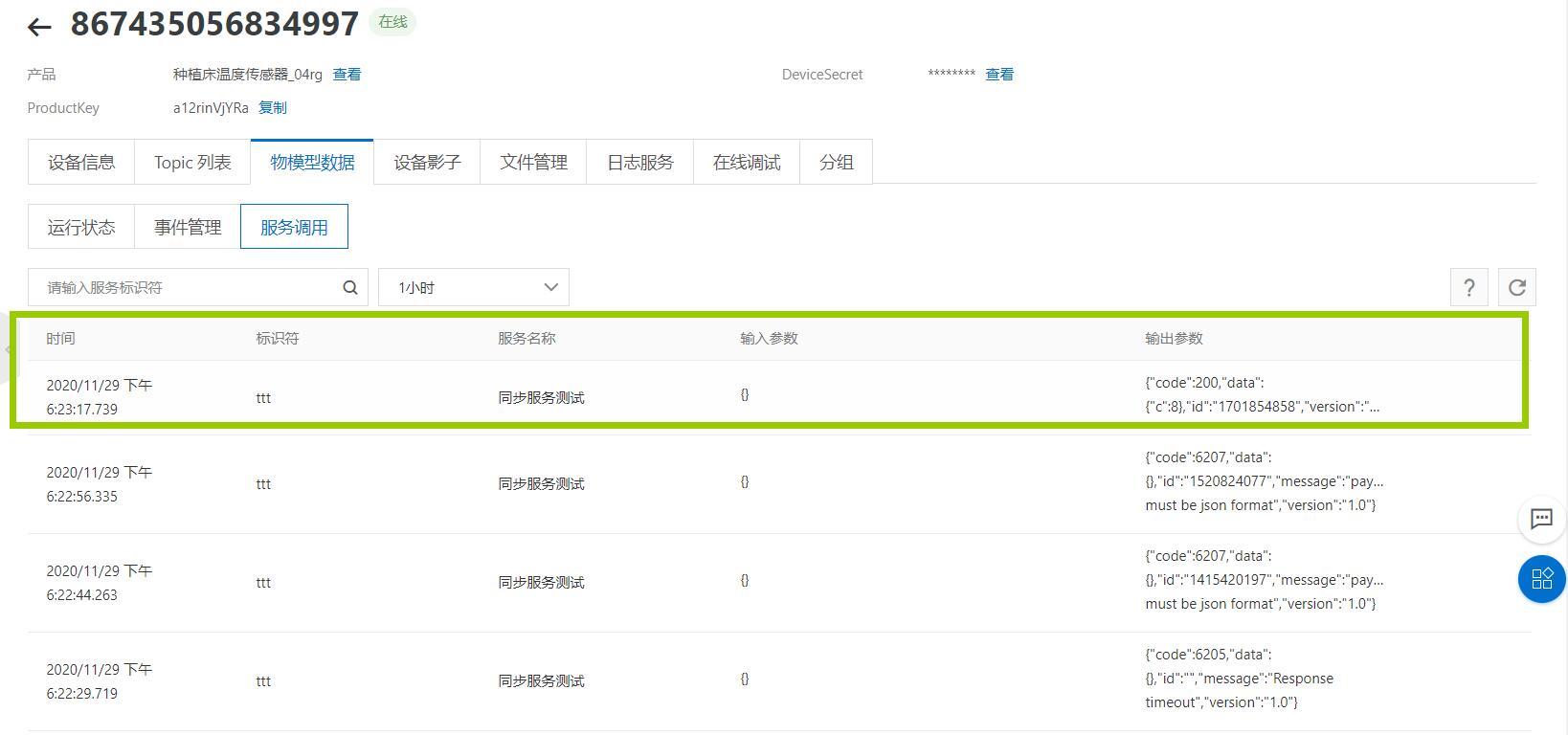
Task: Click the search magnifier icon
Action: coord(350,287)
